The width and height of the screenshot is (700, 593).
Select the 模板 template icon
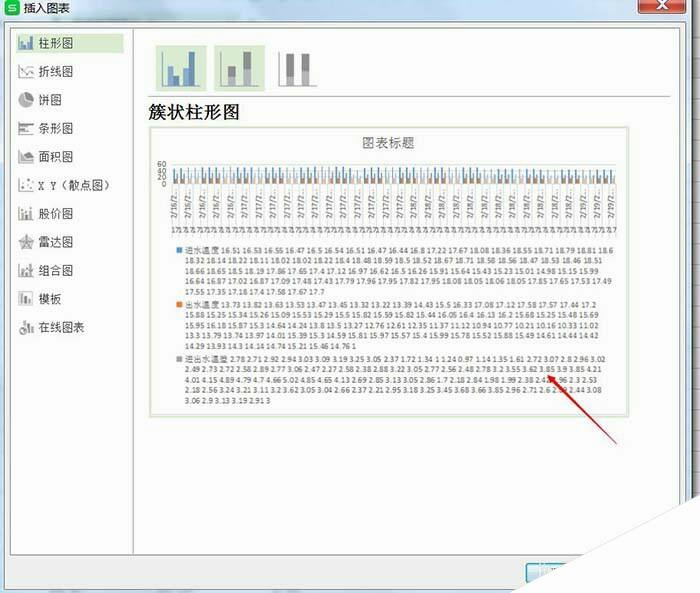tap(26, 299)
